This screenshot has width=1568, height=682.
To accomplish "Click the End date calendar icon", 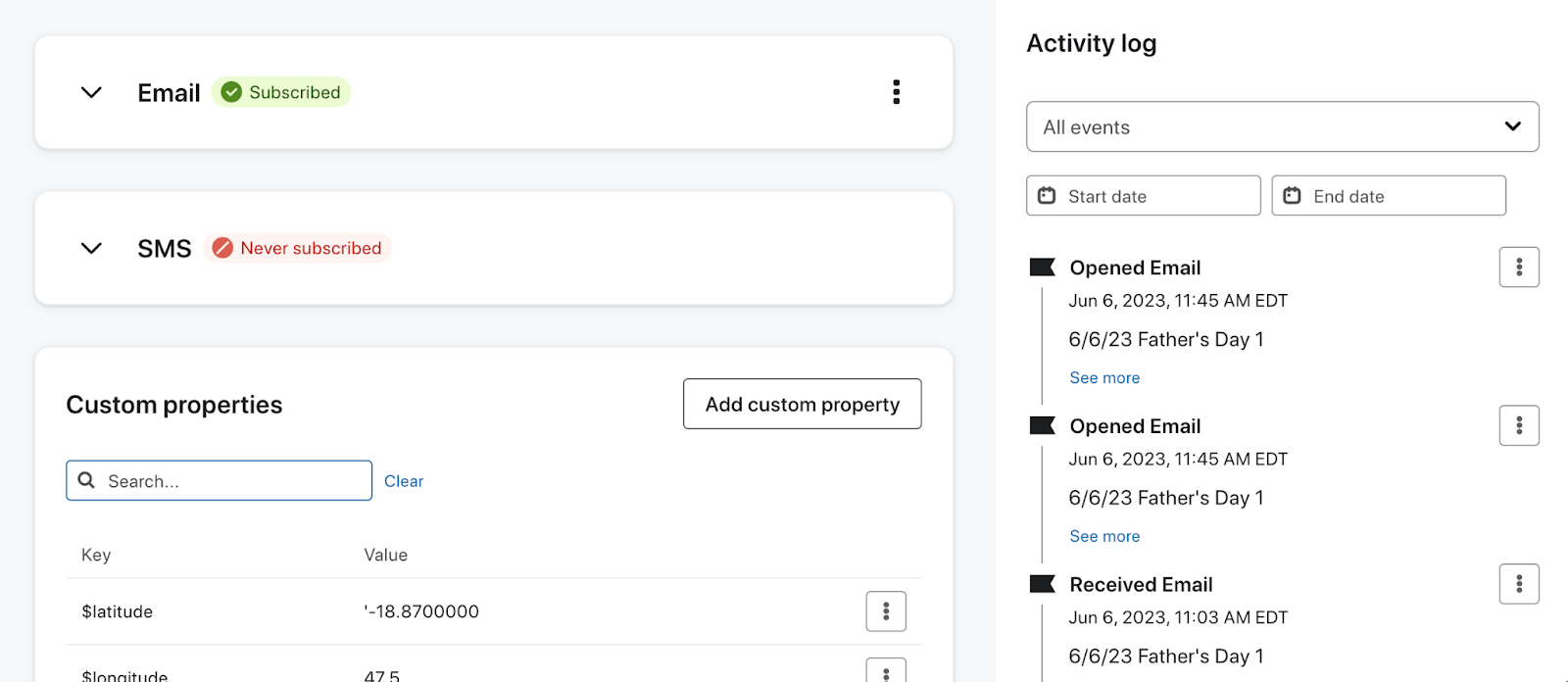I will (1292, 195).
